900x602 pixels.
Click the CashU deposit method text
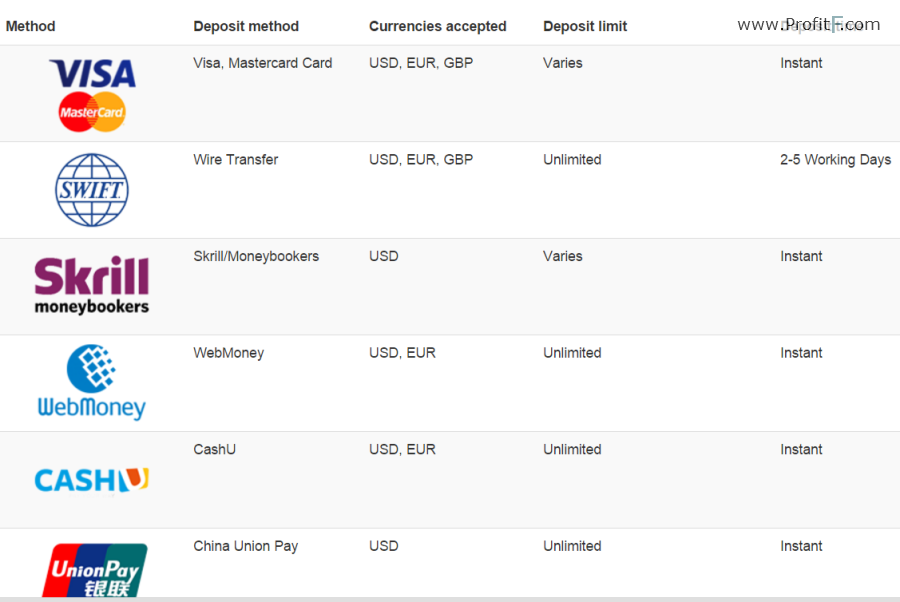point(214,449)
